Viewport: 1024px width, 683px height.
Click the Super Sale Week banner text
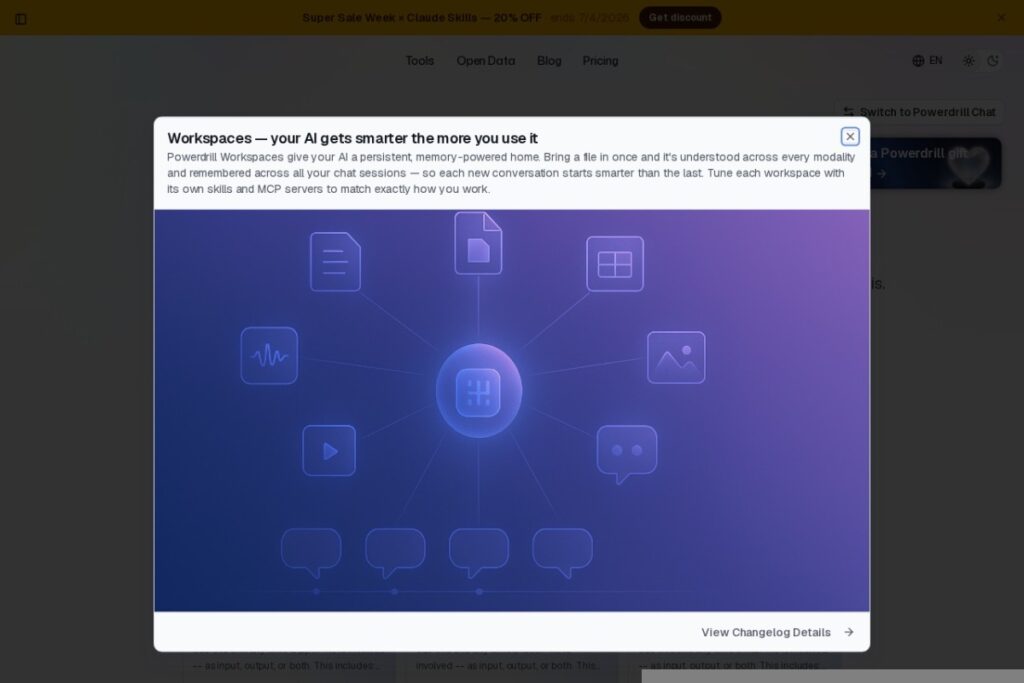(x=422, y=18)
